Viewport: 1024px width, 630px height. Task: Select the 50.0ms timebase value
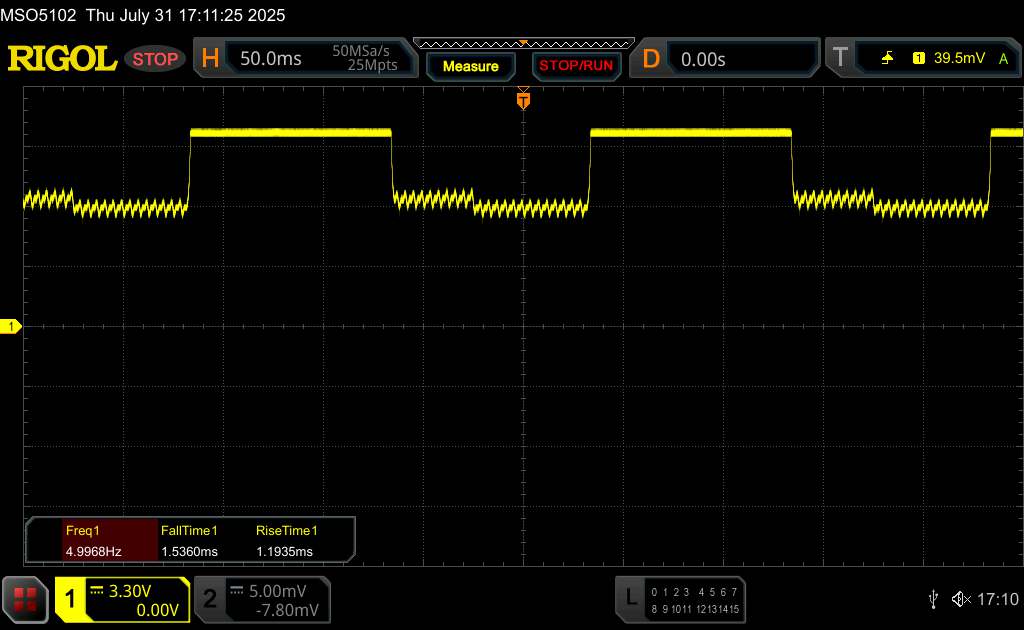[x=271, y=59]
